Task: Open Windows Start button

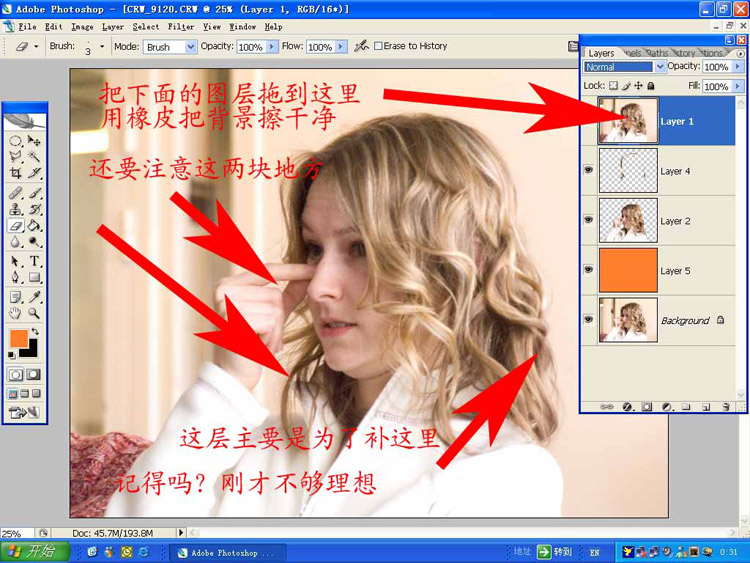Action: [34, 552]
